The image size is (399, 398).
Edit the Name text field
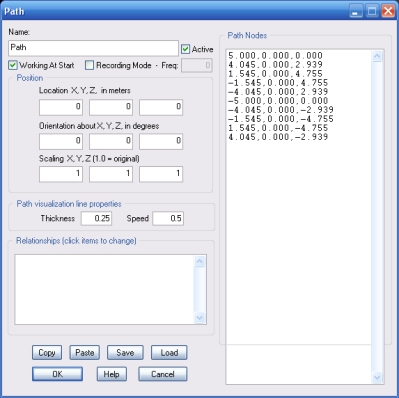pos(93,48)
